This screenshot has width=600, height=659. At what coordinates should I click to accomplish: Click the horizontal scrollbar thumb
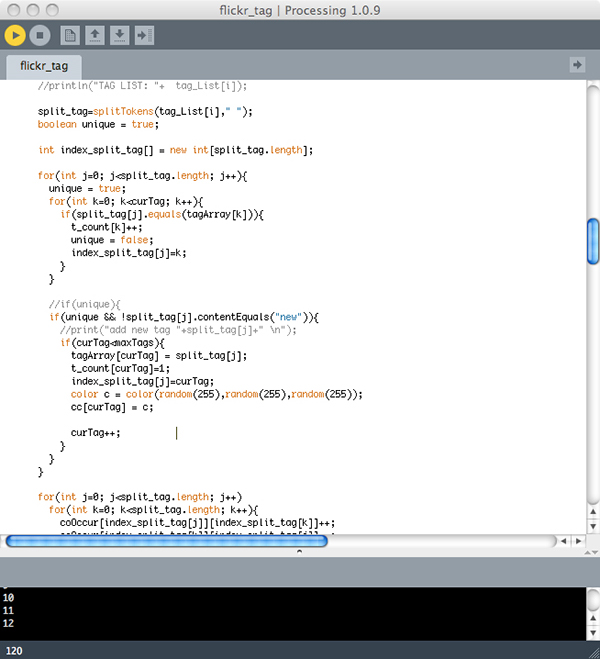167,541
